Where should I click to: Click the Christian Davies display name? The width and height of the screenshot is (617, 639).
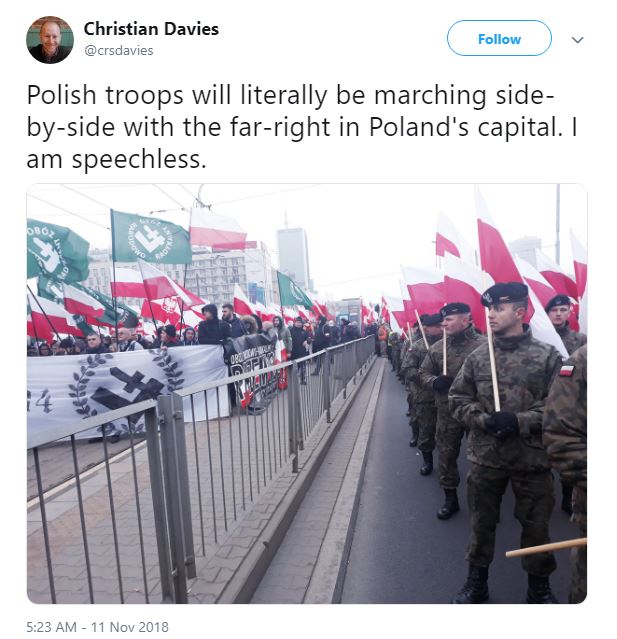tap(151, 29)
